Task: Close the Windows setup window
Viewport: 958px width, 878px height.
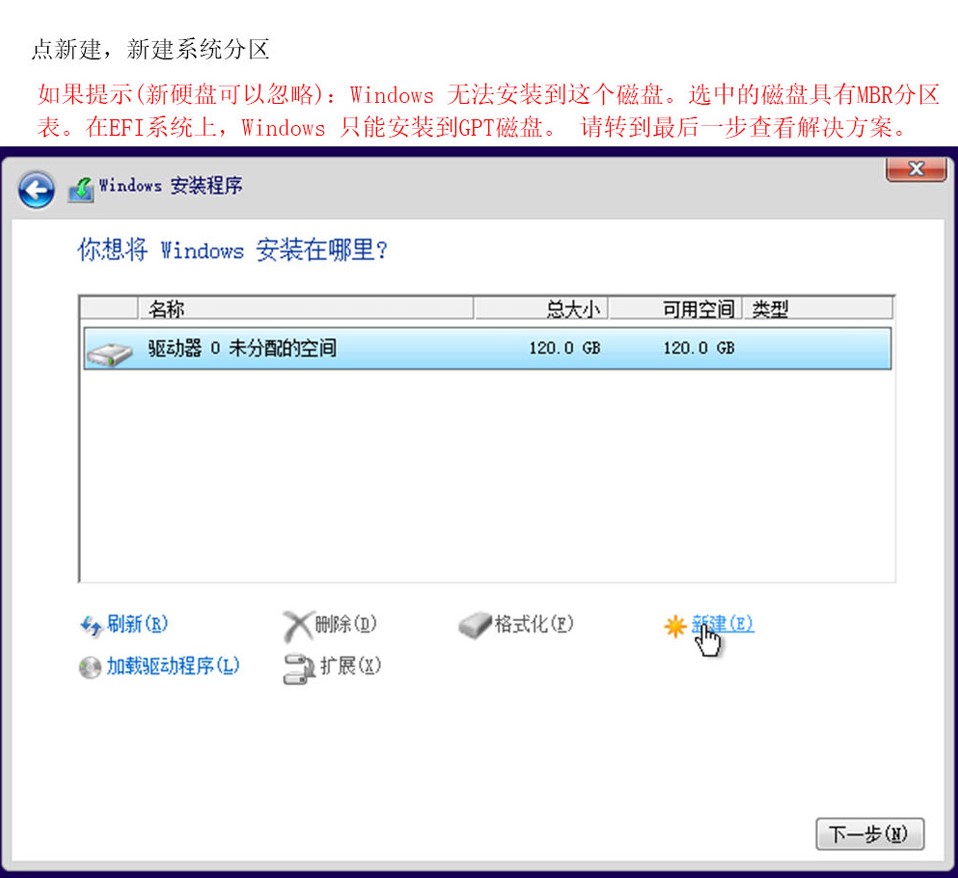Action: [x=916, y=169]
